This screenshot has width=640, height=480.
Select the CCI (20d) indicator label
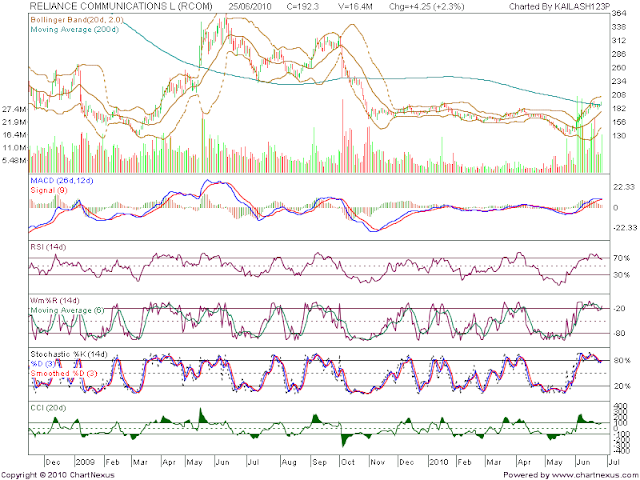[48, 408]
